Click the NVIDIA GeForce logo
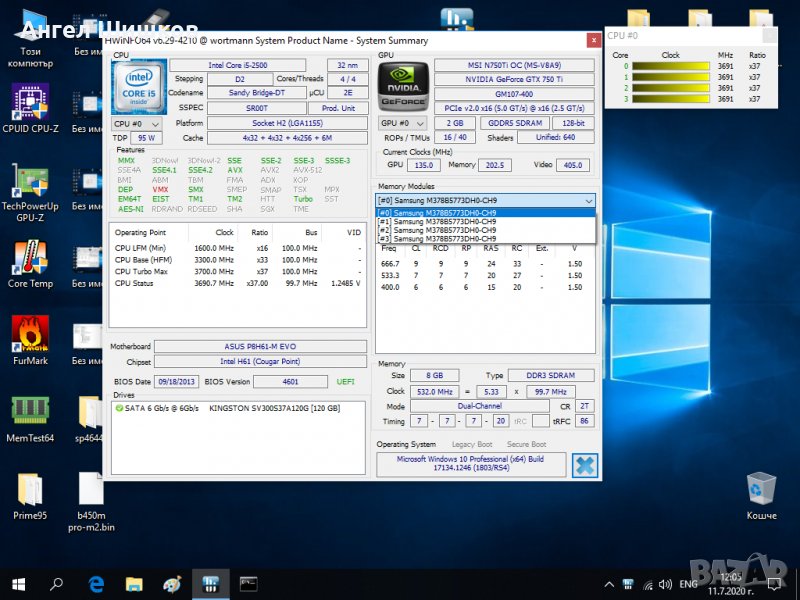The width and height of the screenshot is (800, 600). click(403, 86)
